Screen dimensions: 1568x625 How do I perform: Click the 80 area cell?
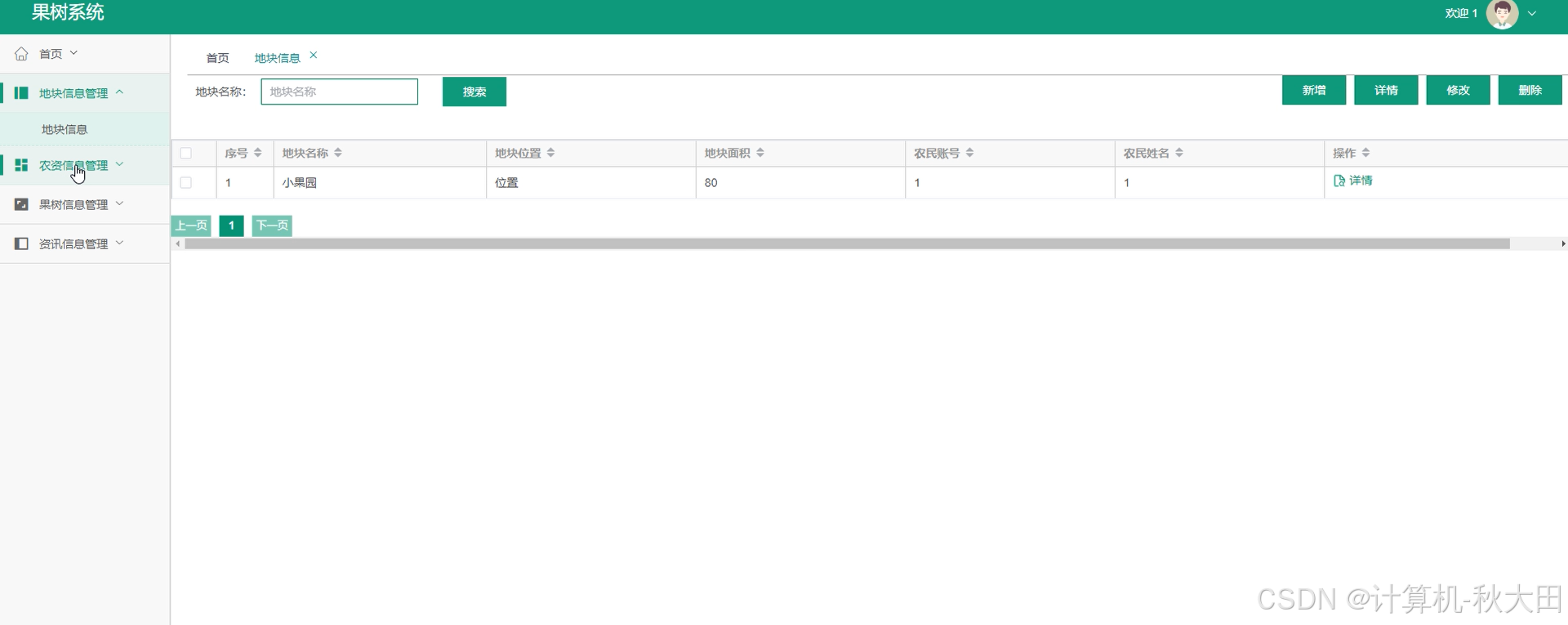tap(800, 183)
